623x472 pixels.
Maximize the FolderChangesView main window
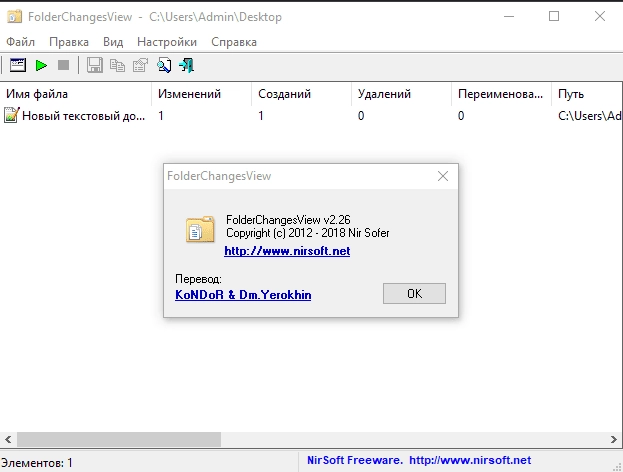point(554,17)
